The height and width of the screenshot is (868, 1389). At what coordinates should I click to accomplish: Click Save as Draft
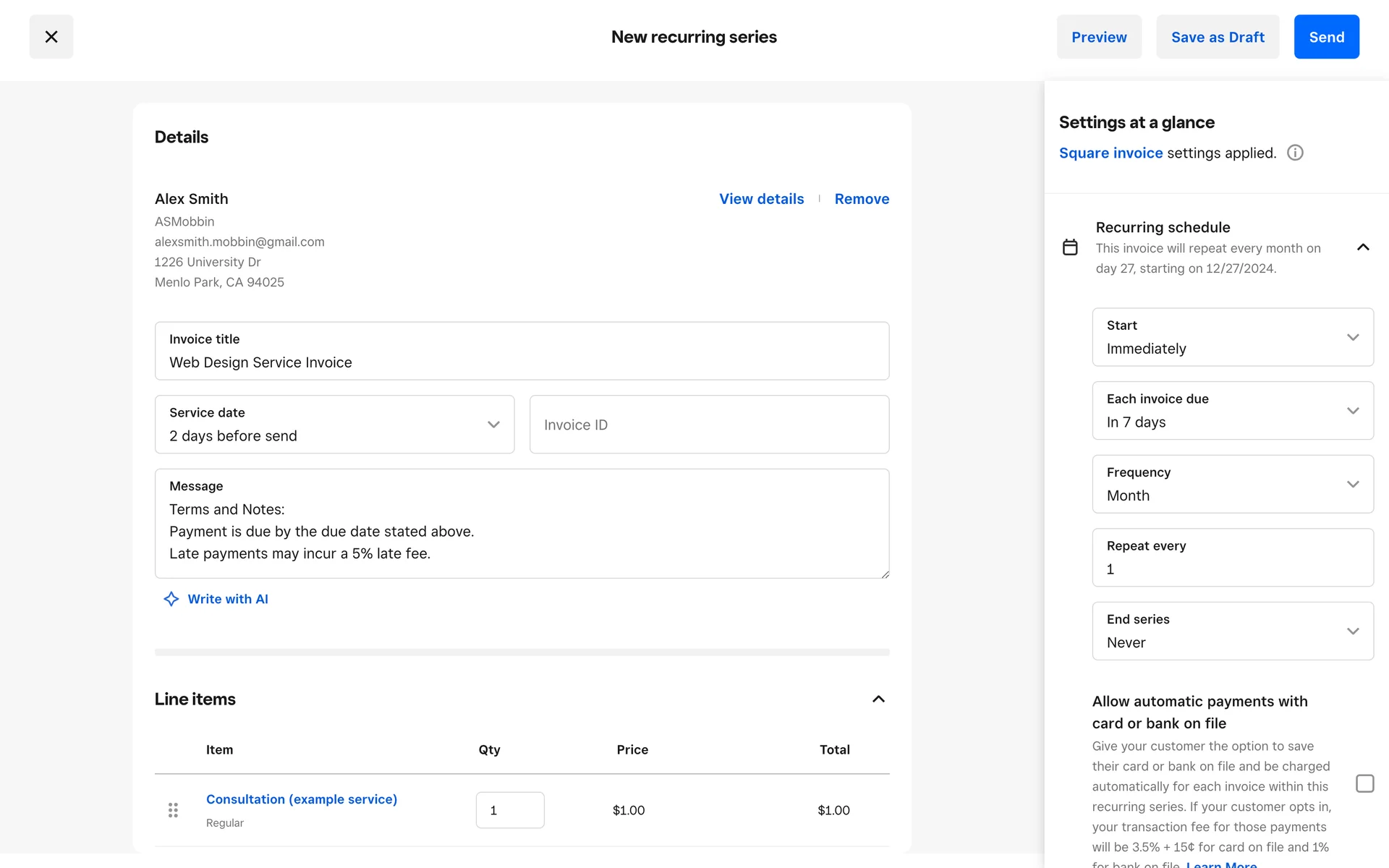1217,37
